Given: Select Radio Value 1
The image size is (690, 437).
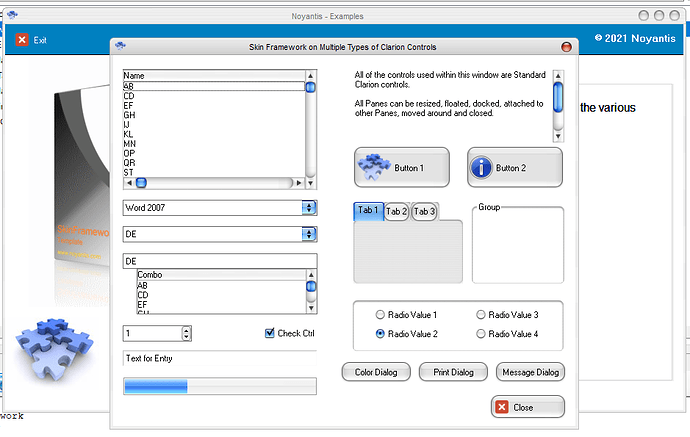Looking at the screenshot, I should [406, 315].
